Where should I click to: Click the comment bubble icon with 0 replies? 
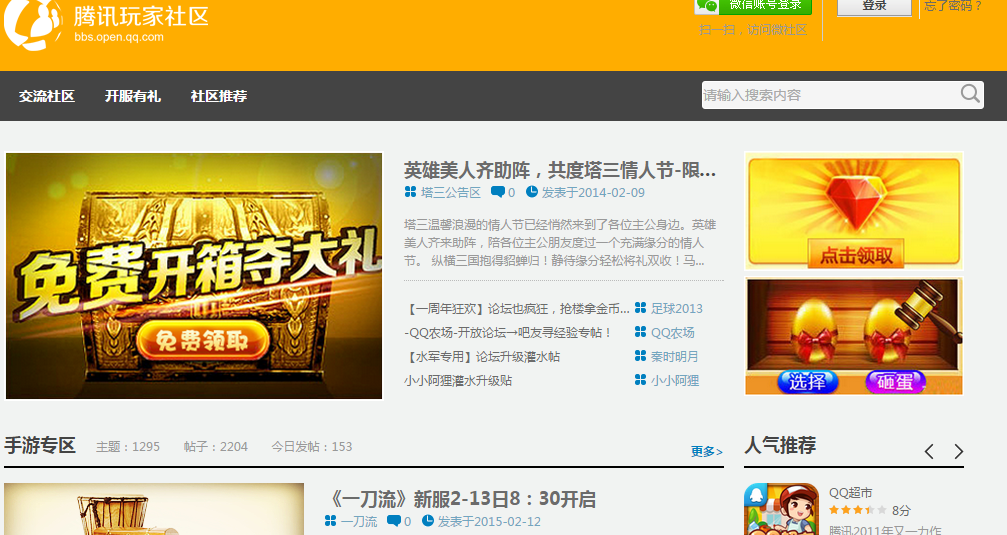tap(497, 191)
